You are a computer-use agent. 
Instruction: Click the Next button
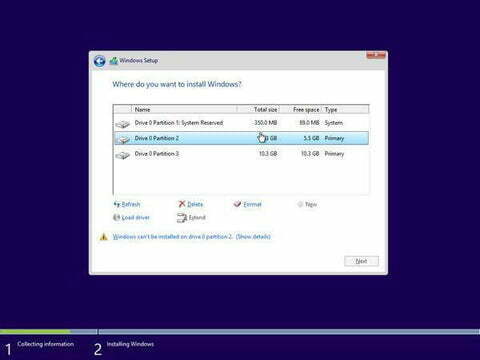(x=361, y=261)
